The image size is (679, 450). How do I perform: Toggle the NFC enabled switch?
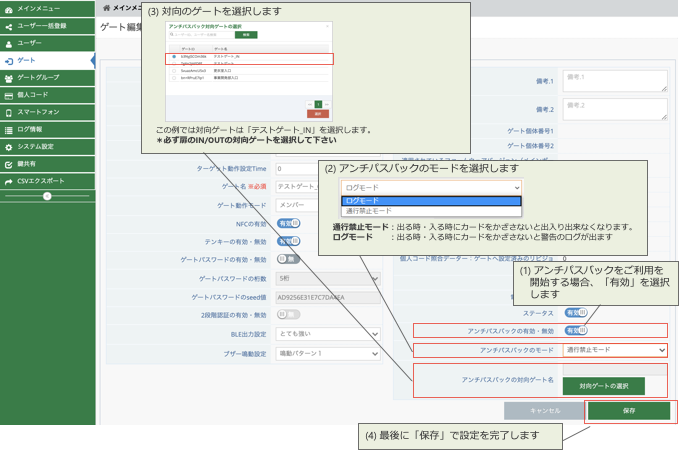(288, 223)
